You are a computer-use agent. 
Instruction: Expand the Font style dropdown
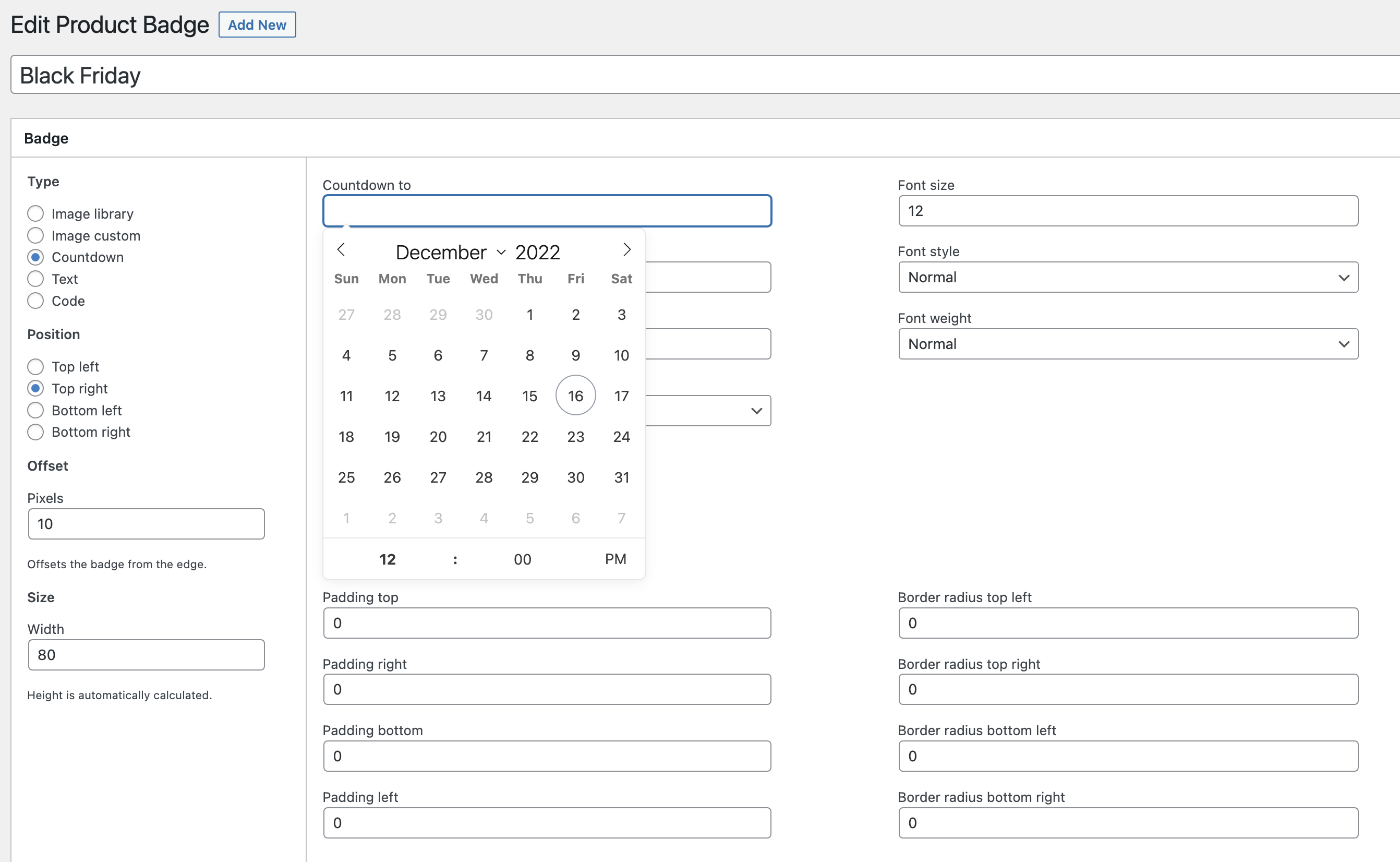pyautogui.click(x=1128, y=278)
